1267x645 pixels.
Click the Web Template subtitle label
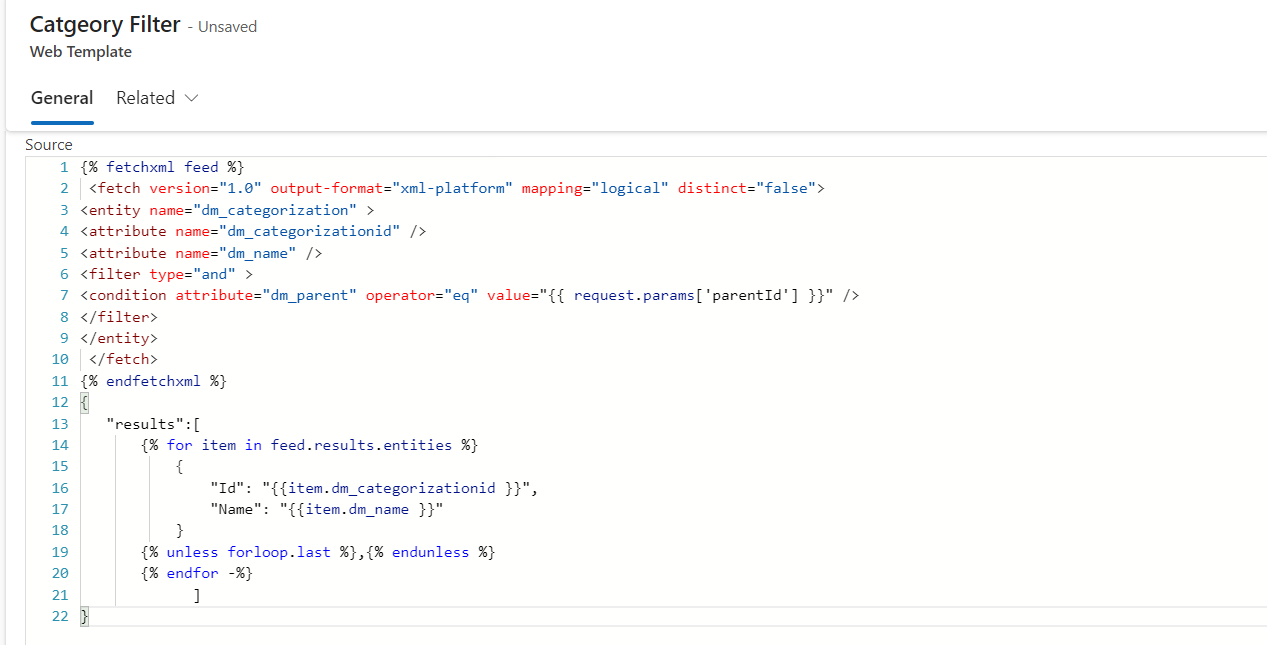tap(80, 51)
